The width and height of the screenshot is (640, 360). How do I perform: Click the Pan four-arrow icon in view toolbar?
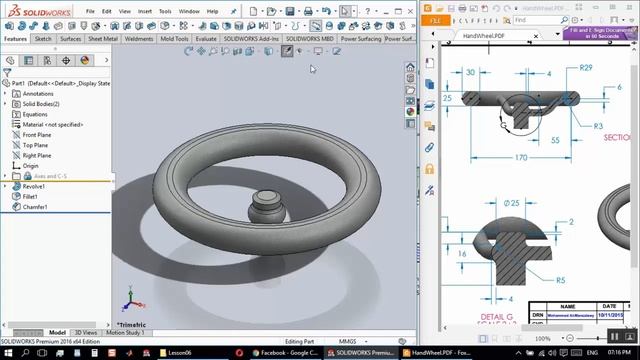(201, 51)
